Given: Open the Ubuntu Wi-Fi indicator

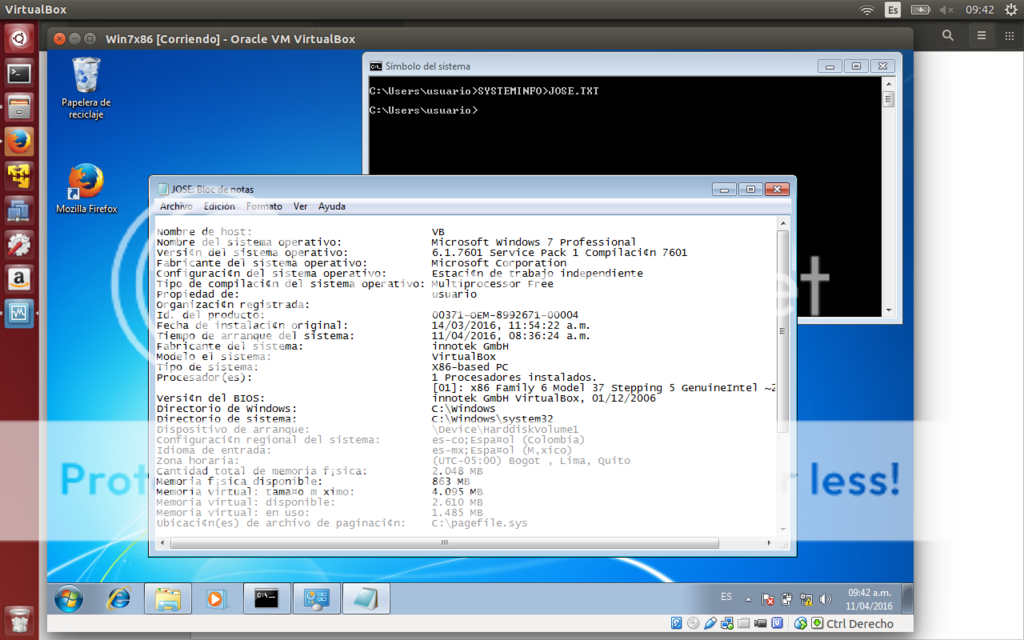Looking at the screenshot, I should pos(867,10).
